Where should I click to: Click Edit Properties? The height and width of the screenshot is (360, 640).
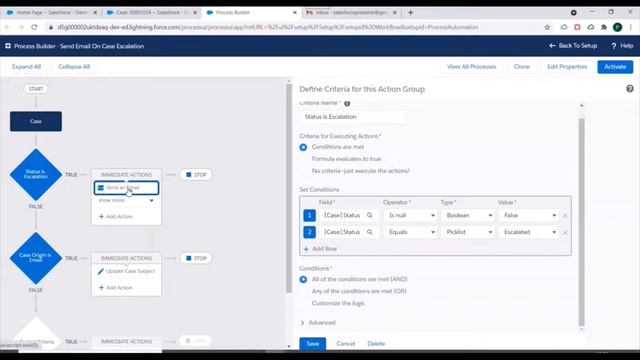pyautogui.click(x=567, y=67)
